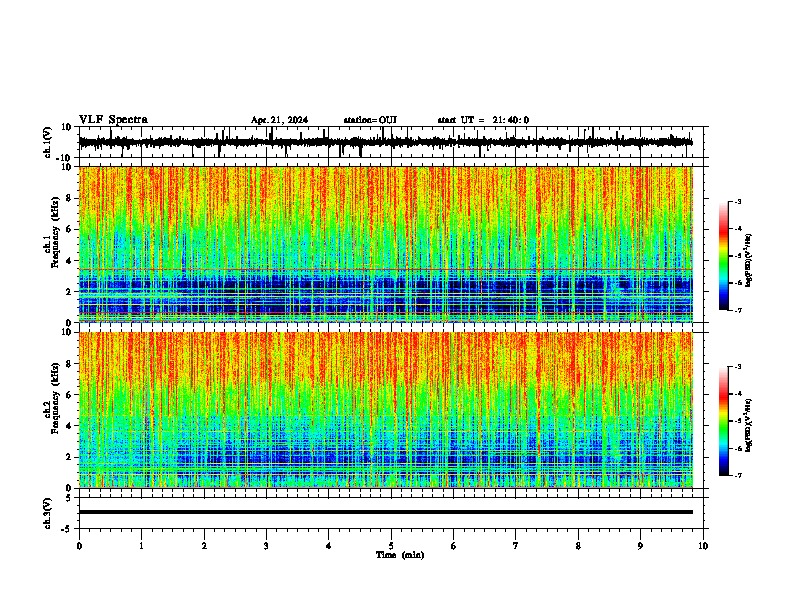Click the time axis tick 3

coord(266,546)
